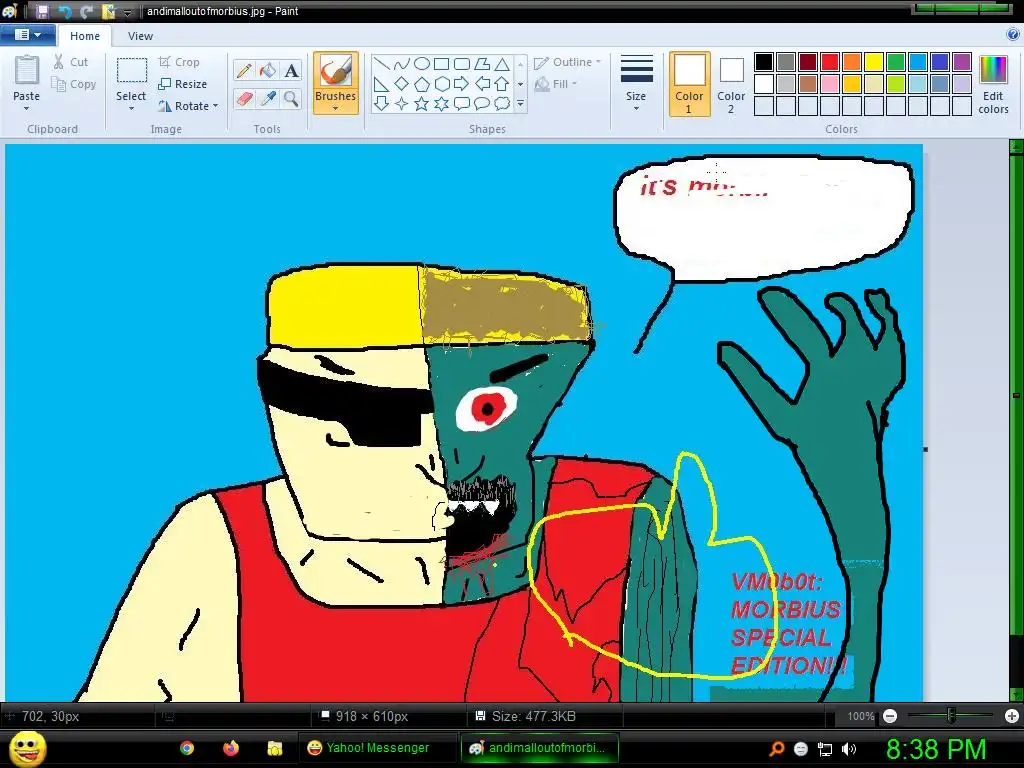Click the zoom in plus button

pyautogui.click(x=1012, y=716)
